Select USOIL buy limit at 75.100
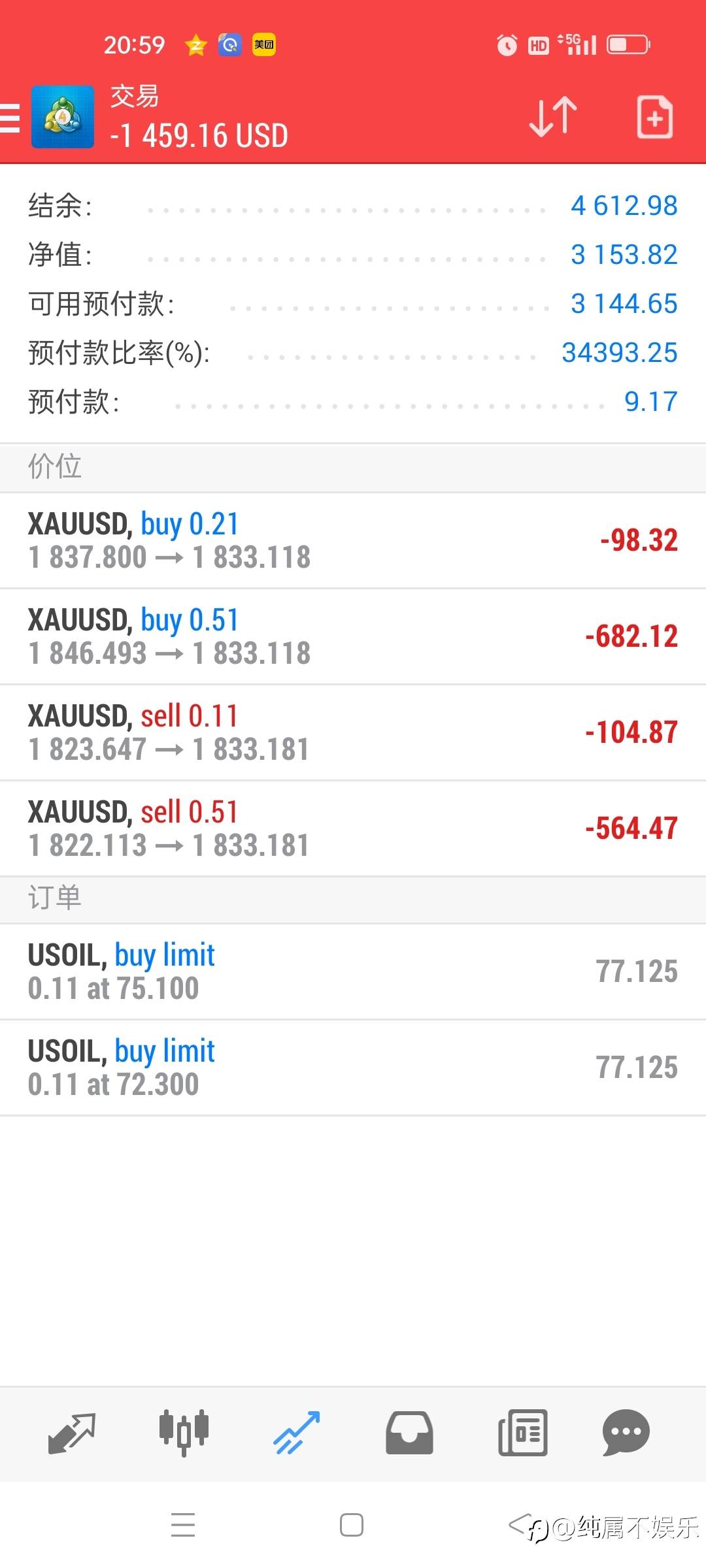Image resolution: width=706 pixels, height=1568 pixels. (353, 972)
